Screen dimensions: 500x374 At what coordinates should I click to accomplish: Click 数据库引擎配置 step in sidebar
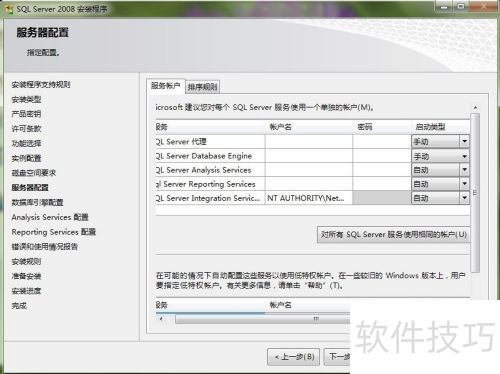coord(37,202)
